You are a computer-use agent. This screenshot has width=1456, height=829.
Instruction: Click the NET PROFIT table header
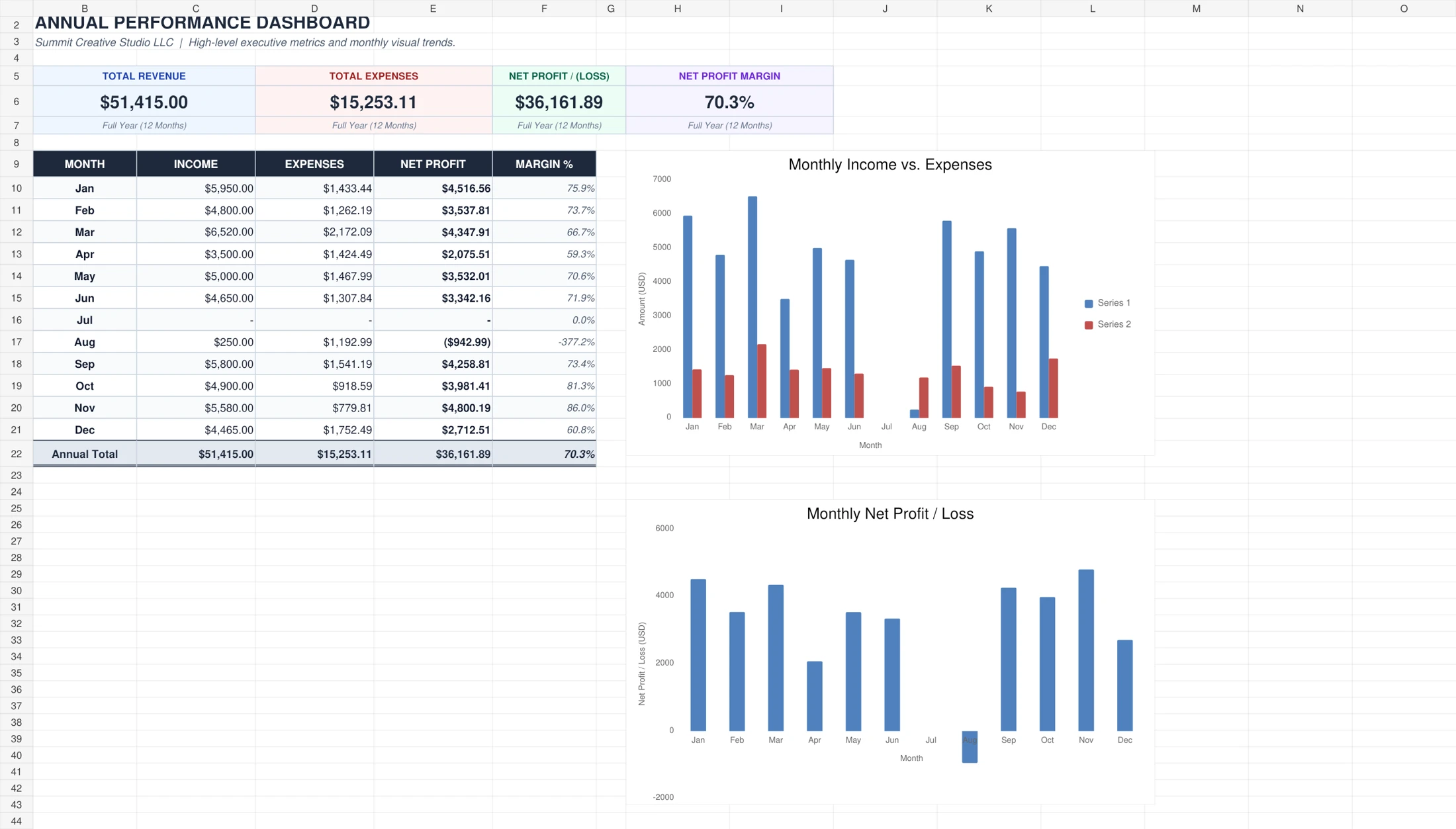pyautogui.click(x=433, y=164)
